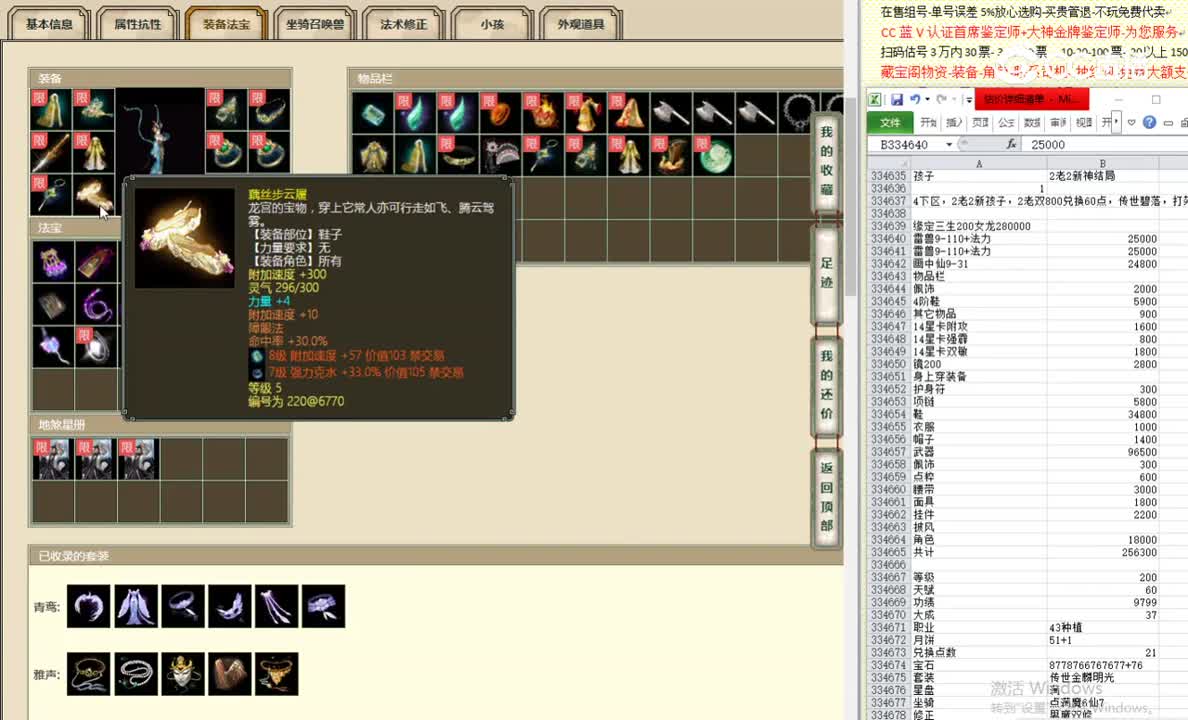Open the Undo dropdown arrow in Excel

coord(926,99)
